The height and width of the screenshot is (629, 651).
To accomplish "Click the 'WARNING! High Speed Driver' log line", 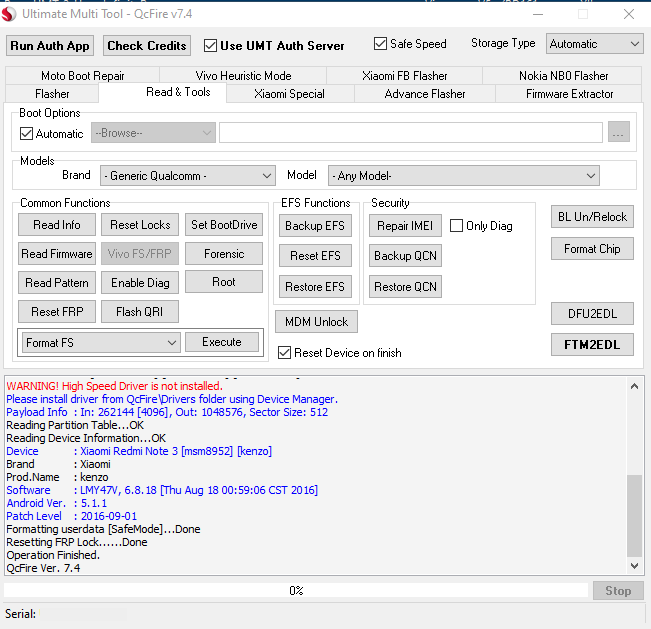I will pos(115,386).
